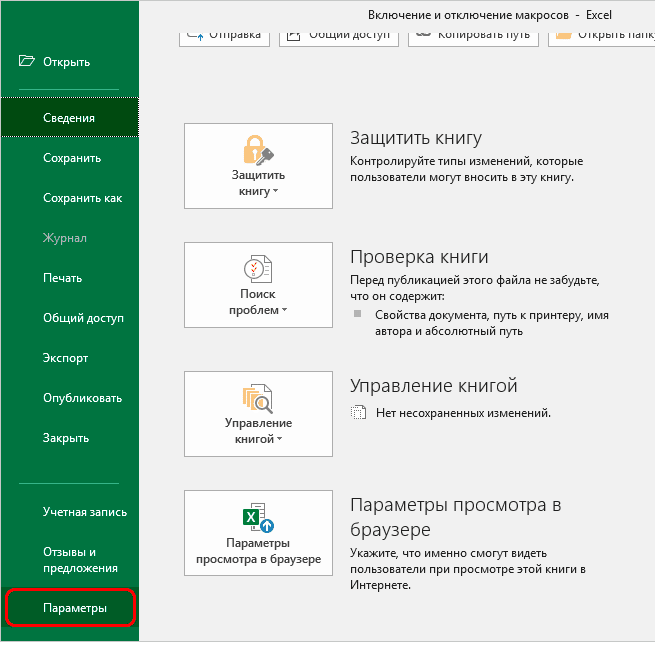Viewport: 655px width, 647px height.
Task: Click the 'Управление книгой' heading text
Action: click(x=434, y=386)
